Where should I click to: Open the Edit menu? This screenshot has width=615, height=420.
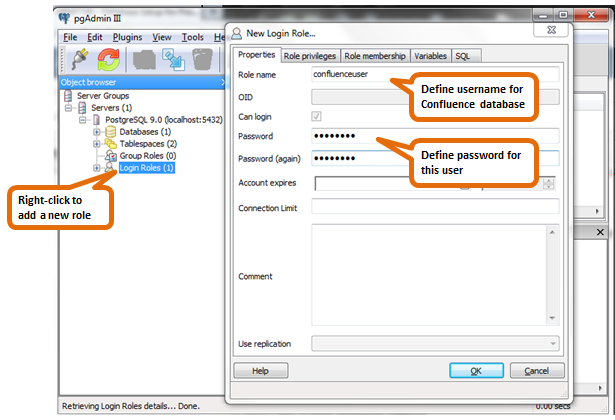coord(95,37)
